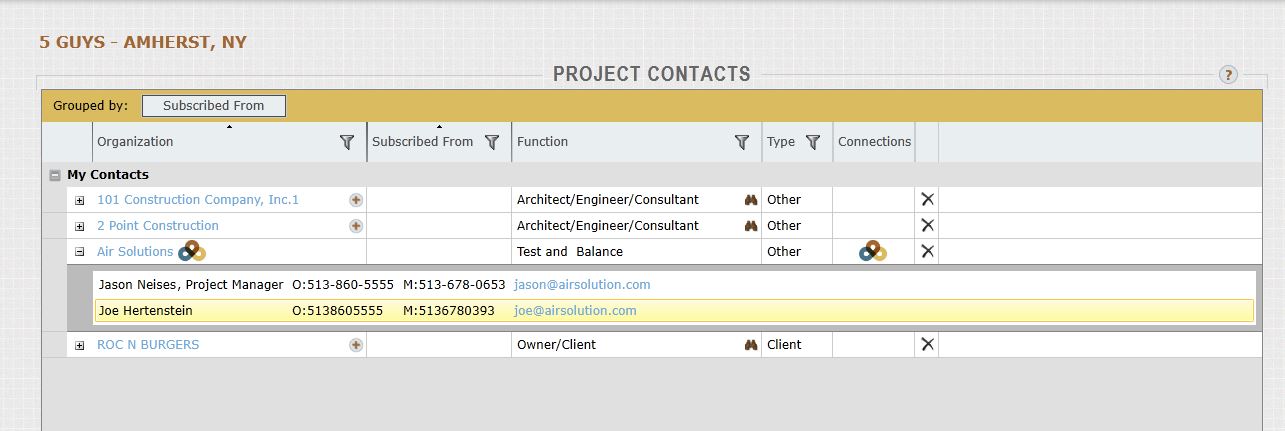
Task: Open the 2 Point Construction link
Action: (157, 226)
